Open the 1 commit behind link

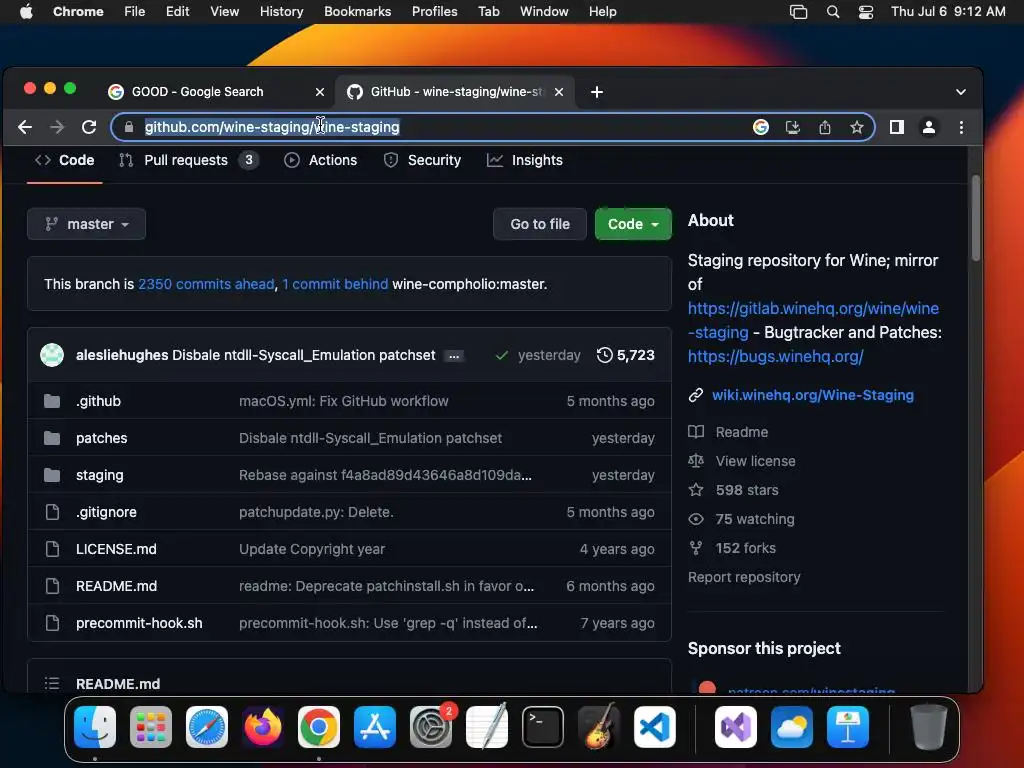click(x=335, y=284)
